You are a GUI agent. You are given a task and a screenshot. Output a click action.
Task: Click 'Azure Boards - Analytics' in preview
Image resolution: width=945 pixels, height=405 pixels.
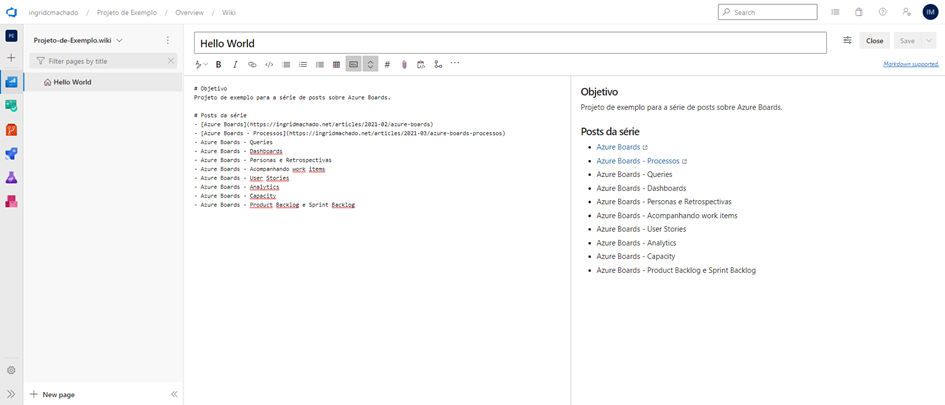[636, 243]
